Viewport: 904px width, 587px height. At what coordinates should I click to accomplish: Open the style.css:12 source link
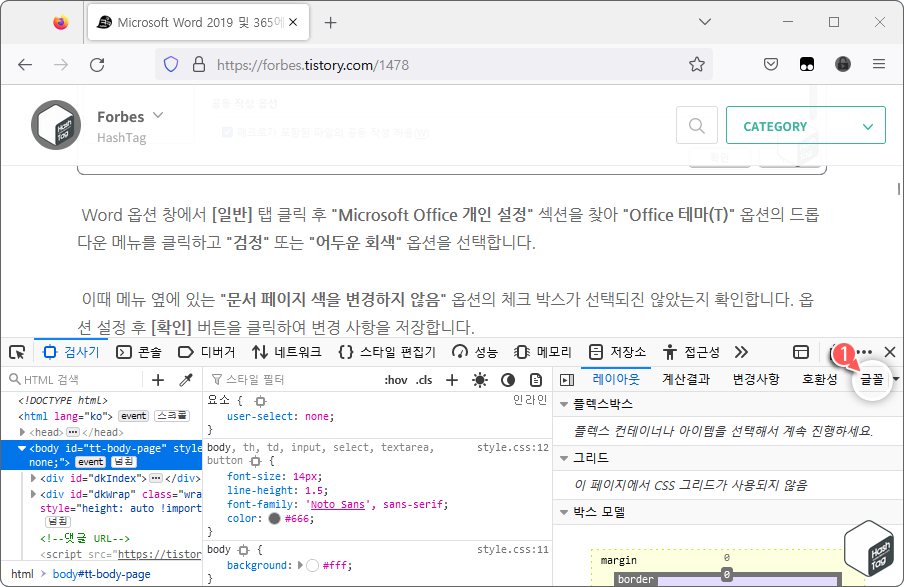513,447
